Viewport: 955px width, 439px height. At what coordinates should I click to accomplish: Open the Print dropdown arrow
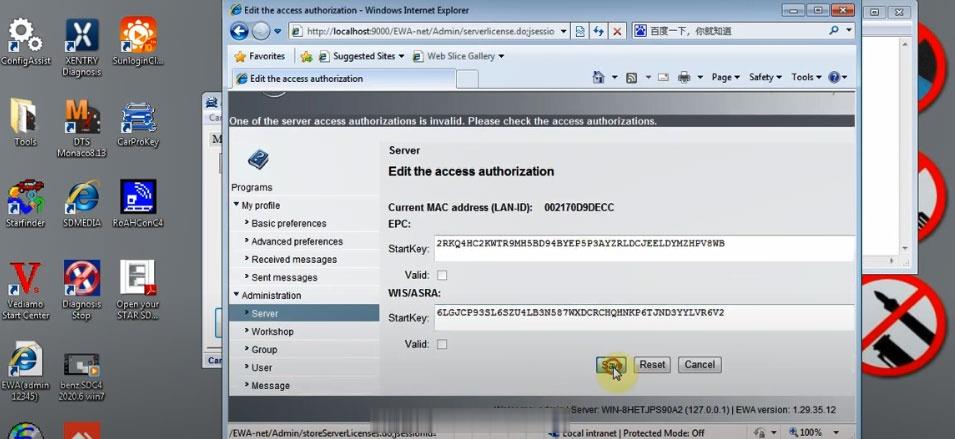[700, 77]
